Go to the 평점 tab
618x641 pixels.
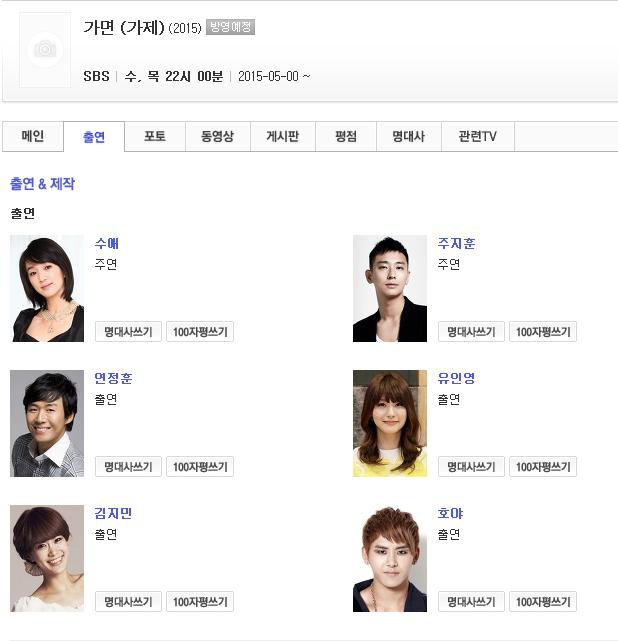click(x=346, y=136)
